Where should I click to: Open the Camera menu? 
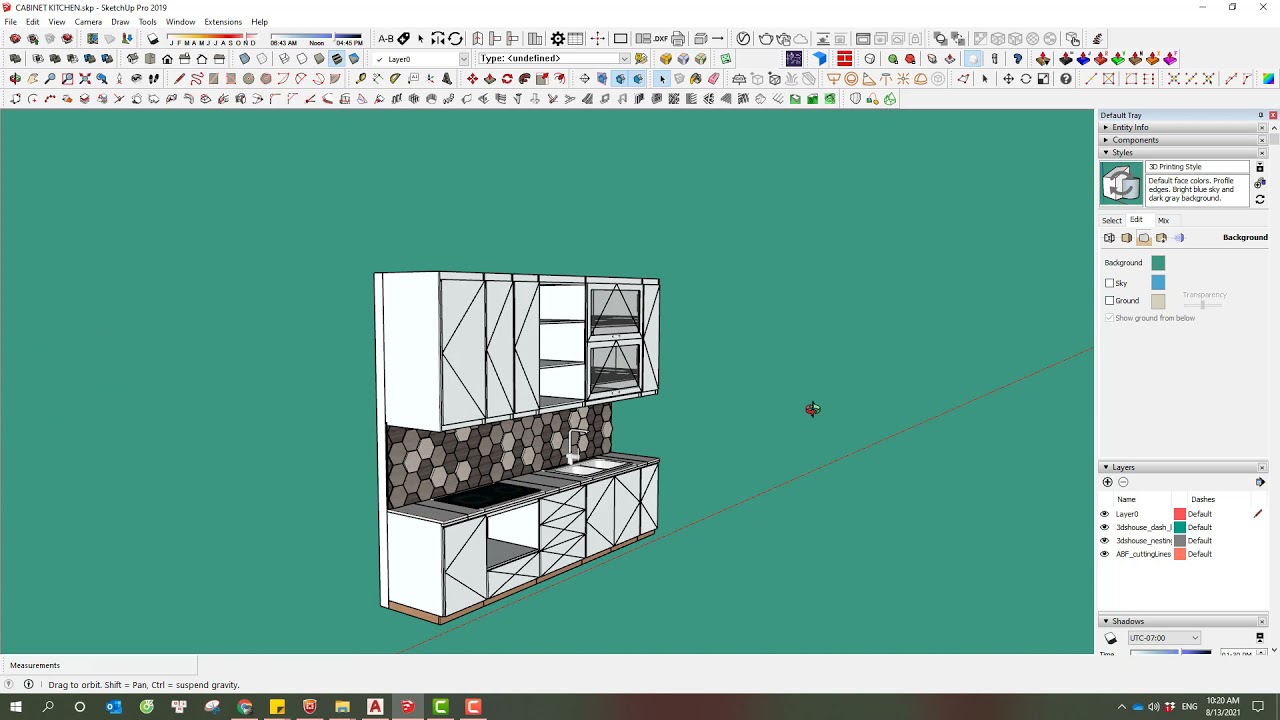click(x=88, y=21)
